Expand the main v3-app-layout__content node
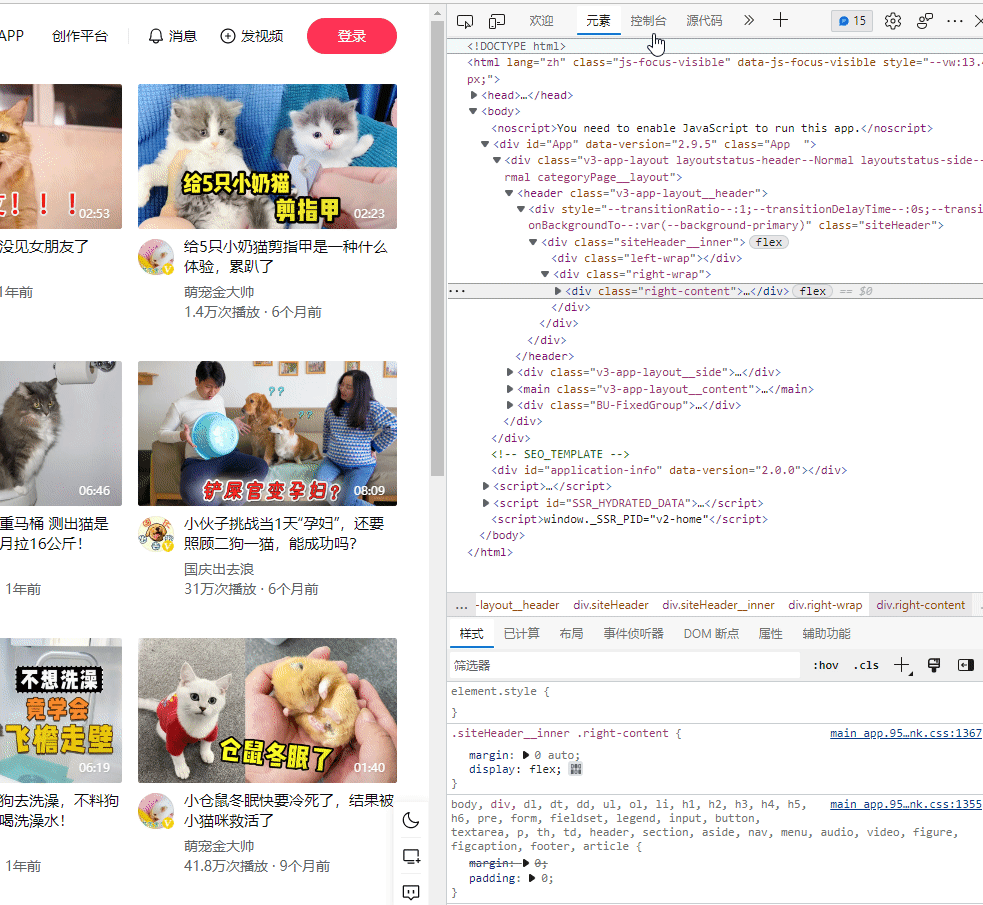This screenshot has height=905, width=983. pos(510,389)
